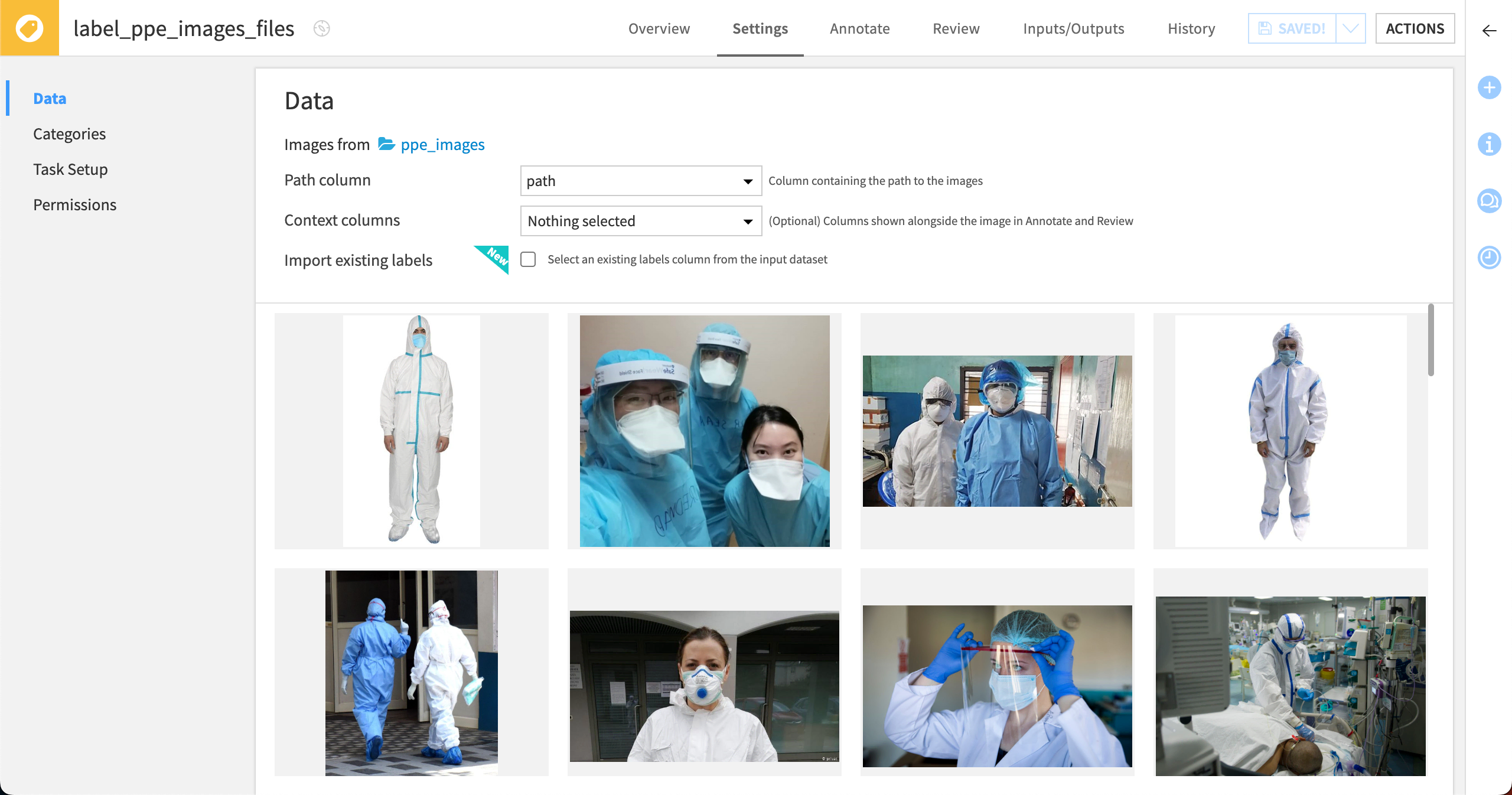Viewport: 1512px width, 795px height.
Task: Enable Select an existing labels column checkbox
Action: click(527, 259)
